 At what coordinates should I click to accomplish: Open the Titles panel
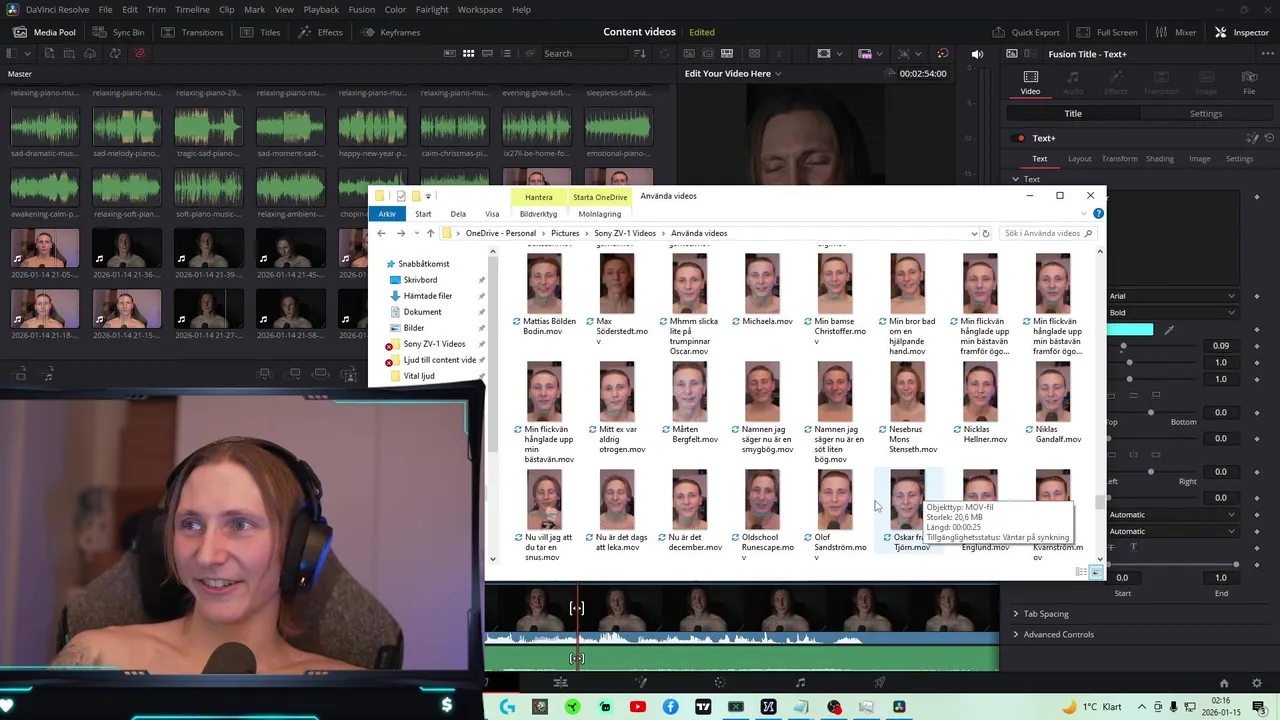(259, 32)
